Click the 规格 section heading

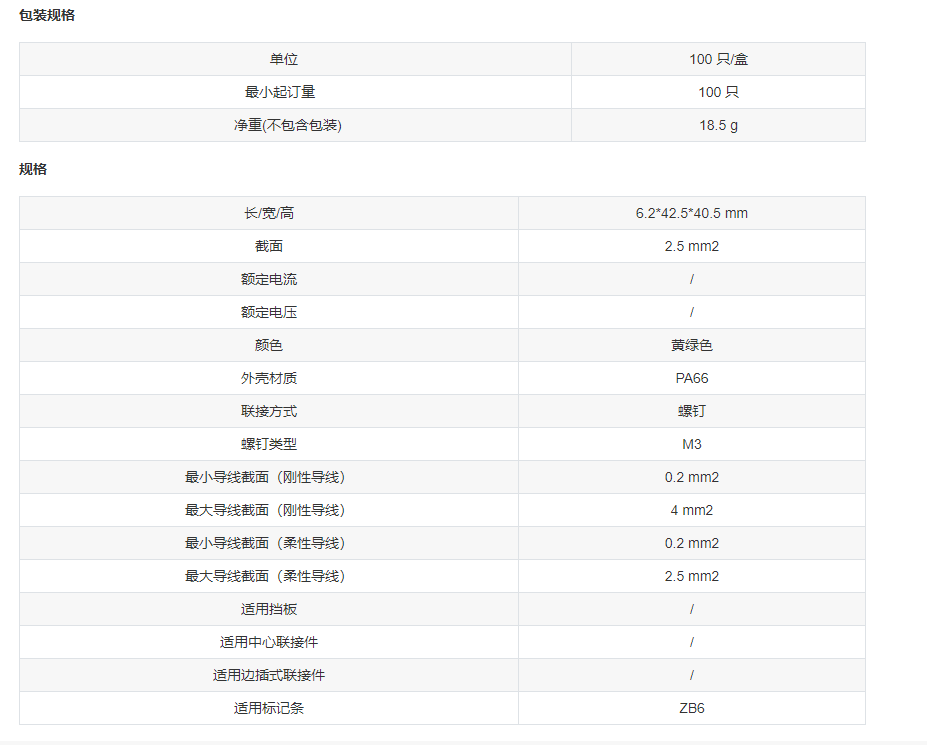coord(33,169)
